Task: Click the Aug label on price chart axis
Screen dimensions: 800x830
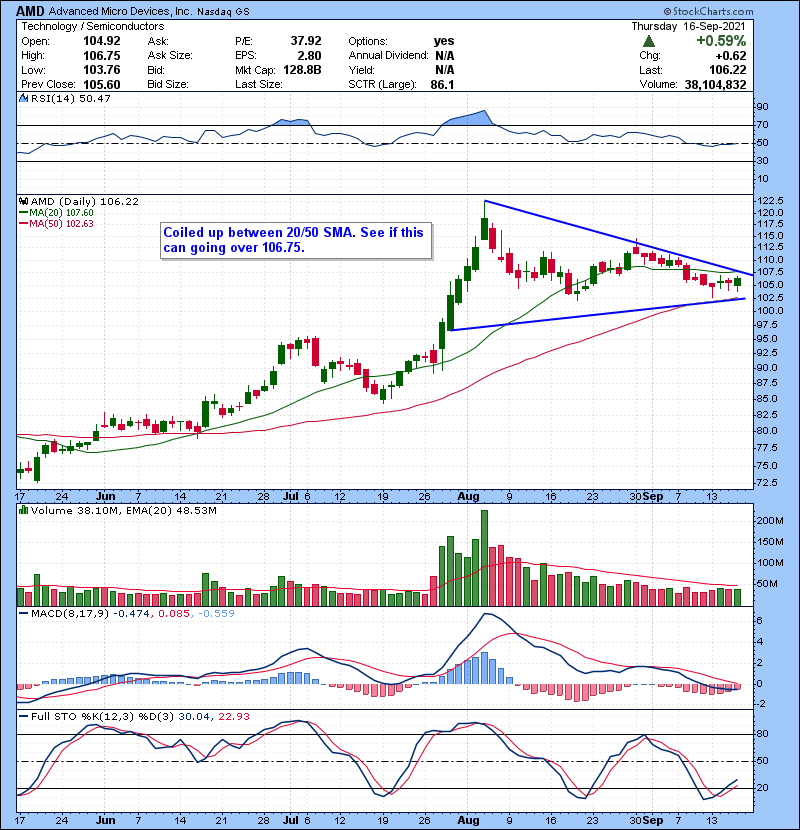Action: tap(468, 497)
